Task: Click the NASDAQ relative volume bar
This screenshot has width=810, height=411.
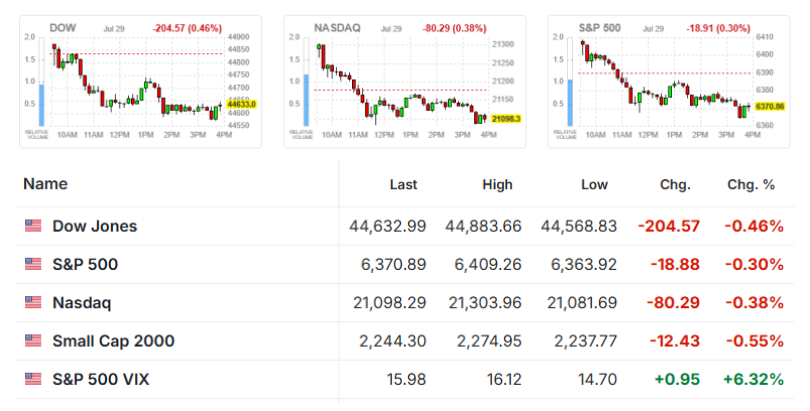Action: pyautogui.click(x=306, y=100)
